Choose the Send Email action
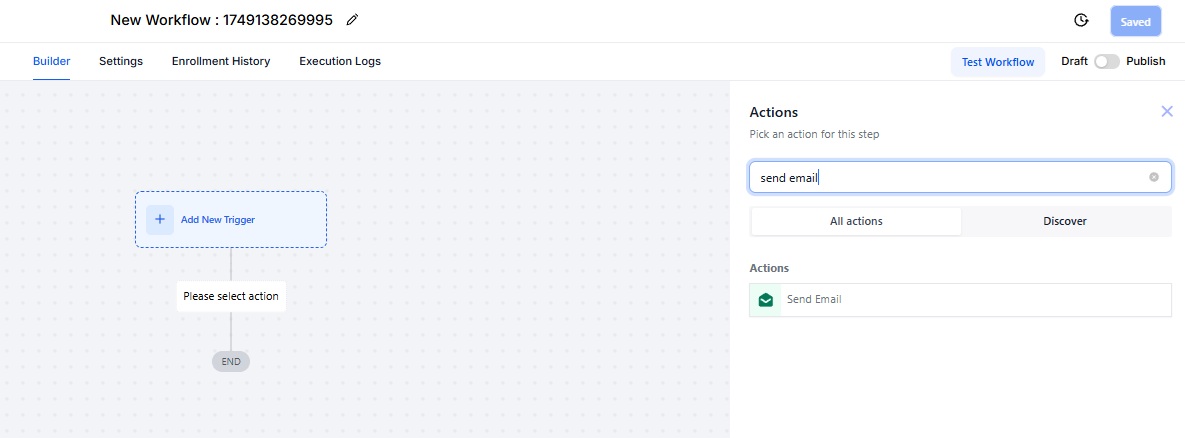Screen dimensions: 1185x438 (x=960, y=300)
